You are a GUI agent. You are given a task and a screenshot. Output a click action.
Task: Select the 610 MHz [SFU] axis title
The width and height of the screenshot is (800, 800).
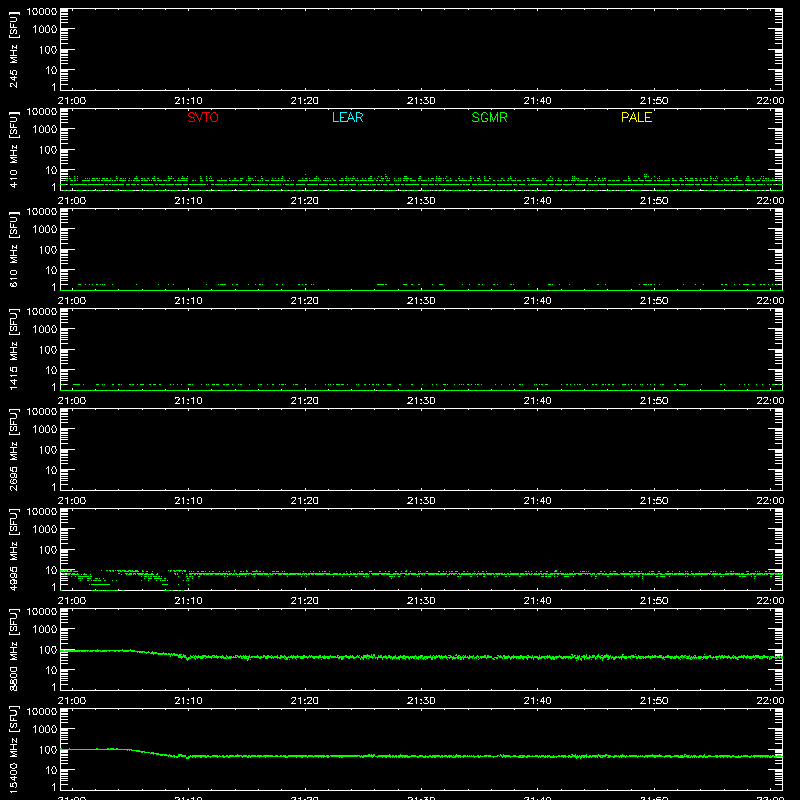click(x=13, y=249)
